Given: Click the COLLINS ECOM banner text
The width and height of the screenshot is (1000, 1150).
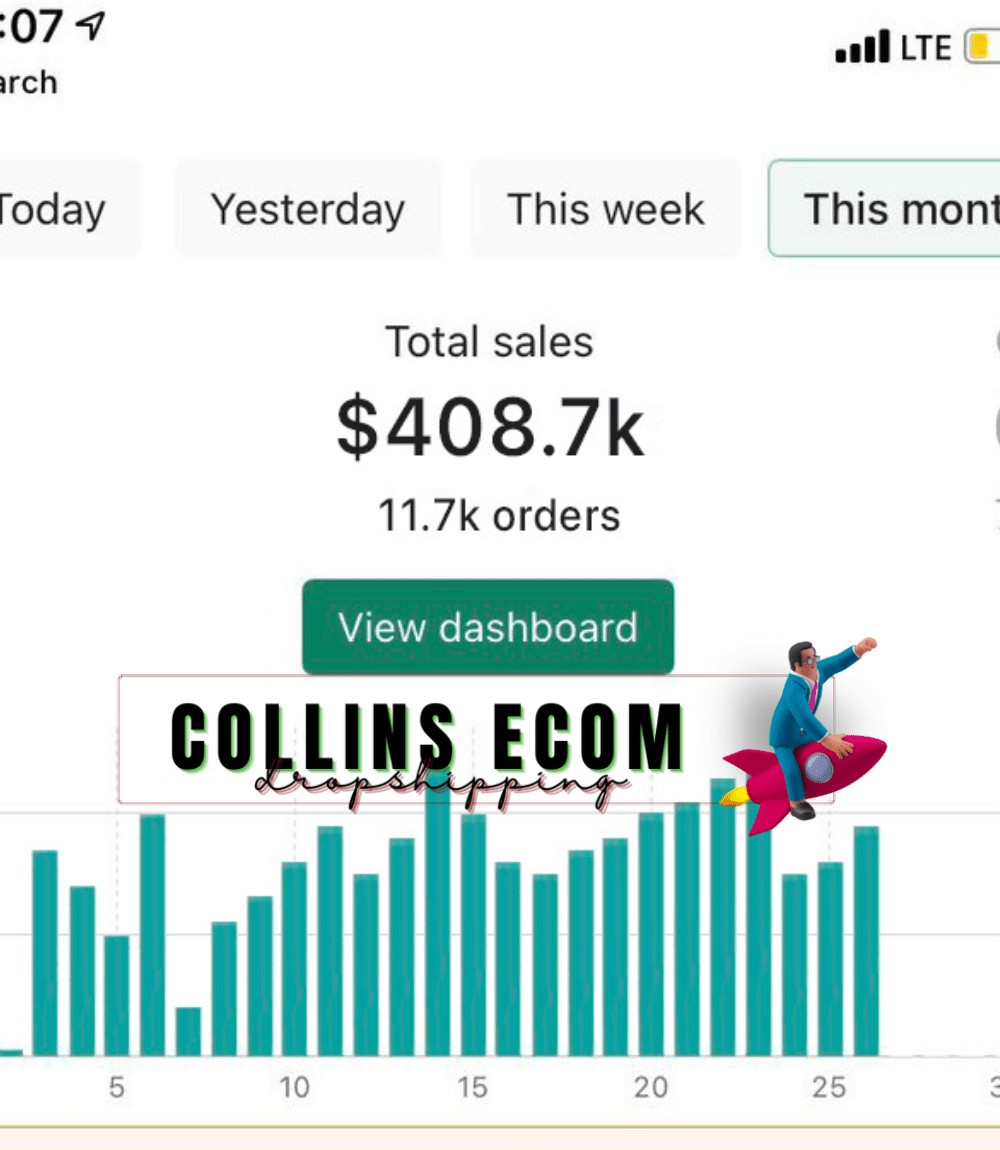Looking at the screenshot, I should coord(428,738).
